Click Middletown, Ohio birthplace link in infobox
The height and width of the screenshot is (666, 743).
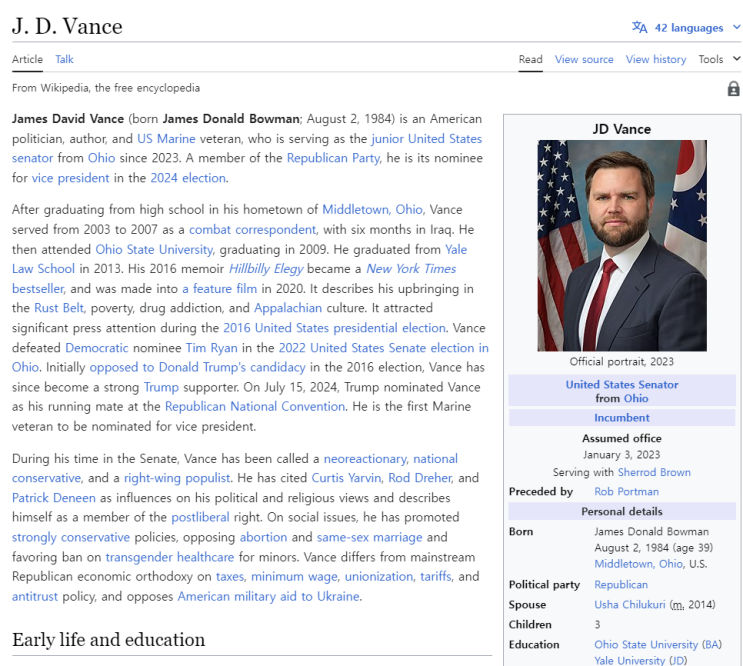[638, 564]
